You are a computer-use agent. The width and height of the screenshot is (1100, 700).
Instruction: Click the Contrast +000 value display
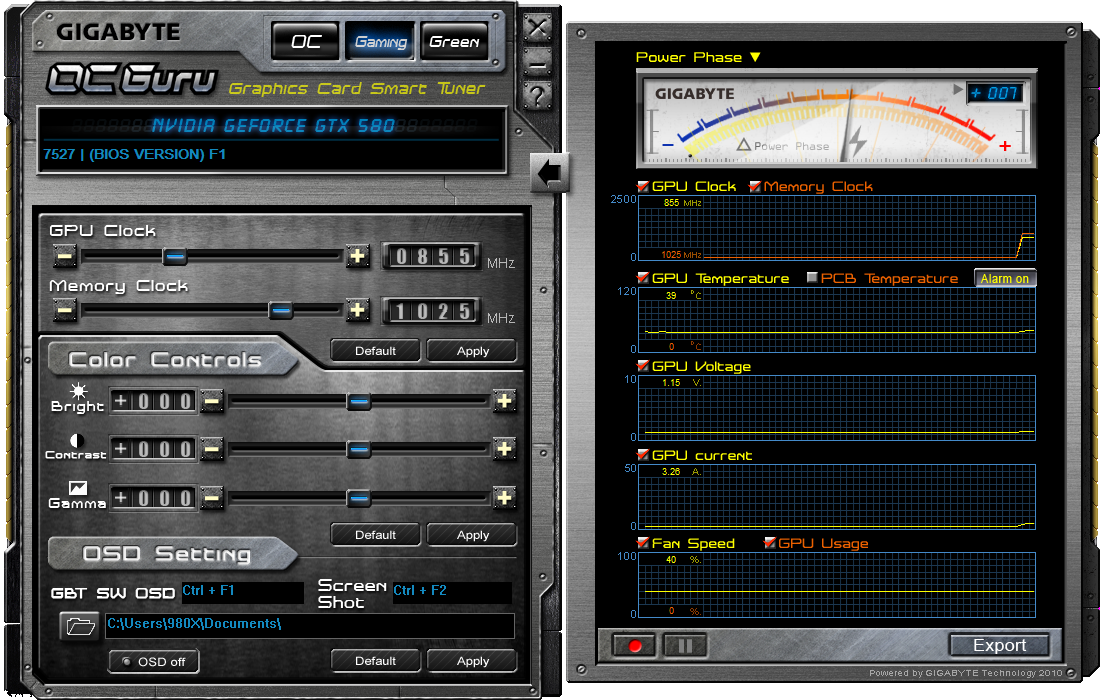[153, 449]
